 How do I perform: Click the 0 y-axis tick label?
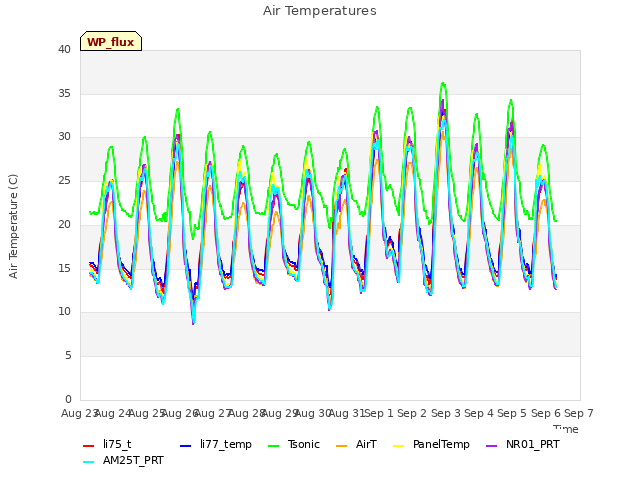pos(68,399)
